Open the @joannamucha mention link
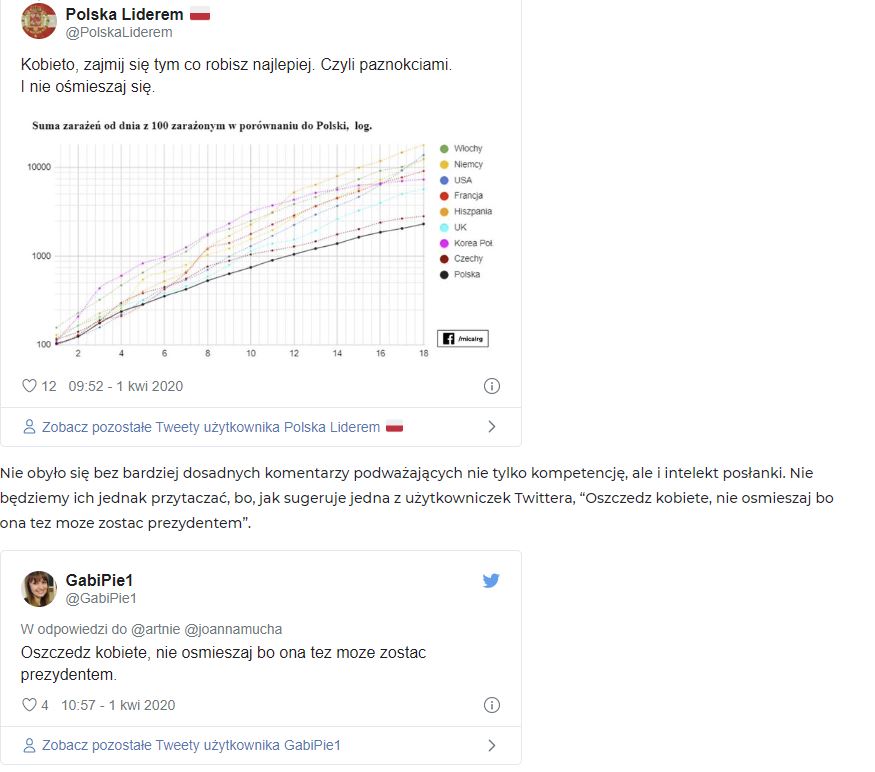This screenshot has height=772, width=875. click(x=233, y=629)
